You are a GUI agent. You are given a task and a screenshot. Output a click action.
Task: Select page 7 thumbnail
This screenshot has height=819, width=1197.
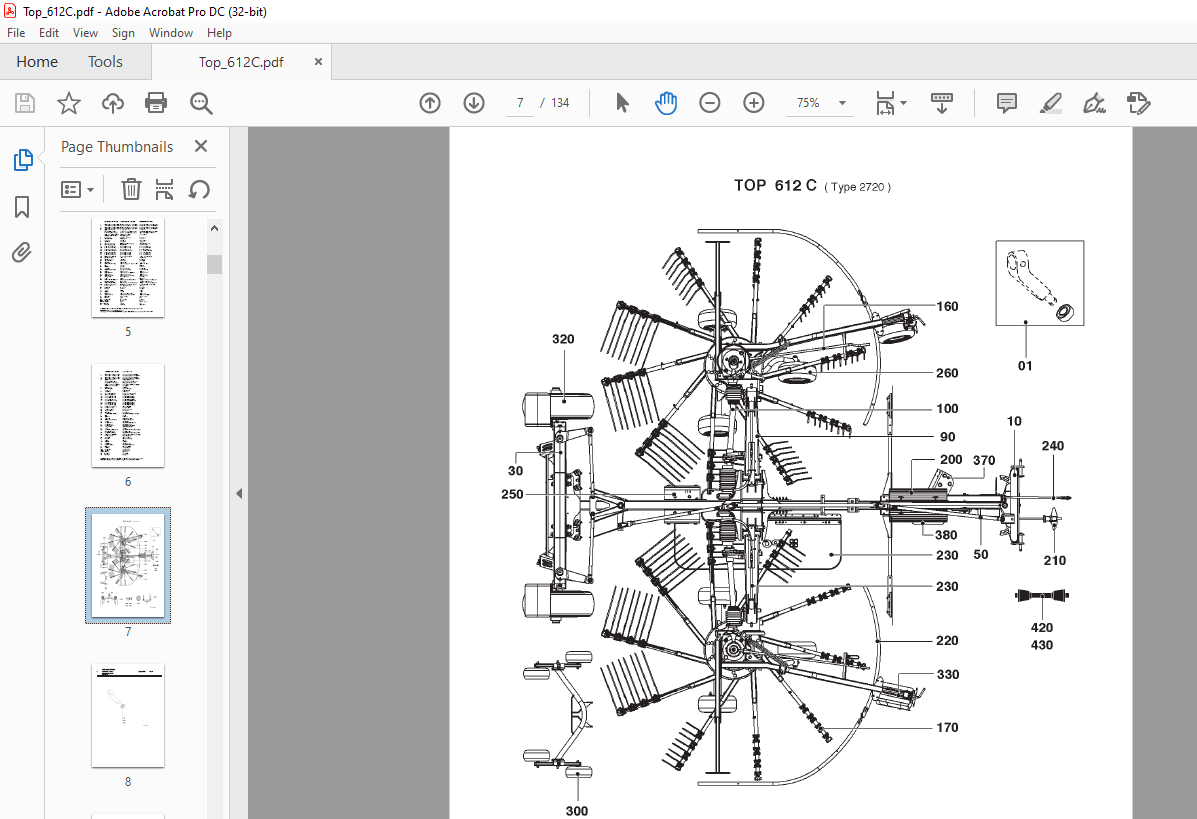point(128,566)
